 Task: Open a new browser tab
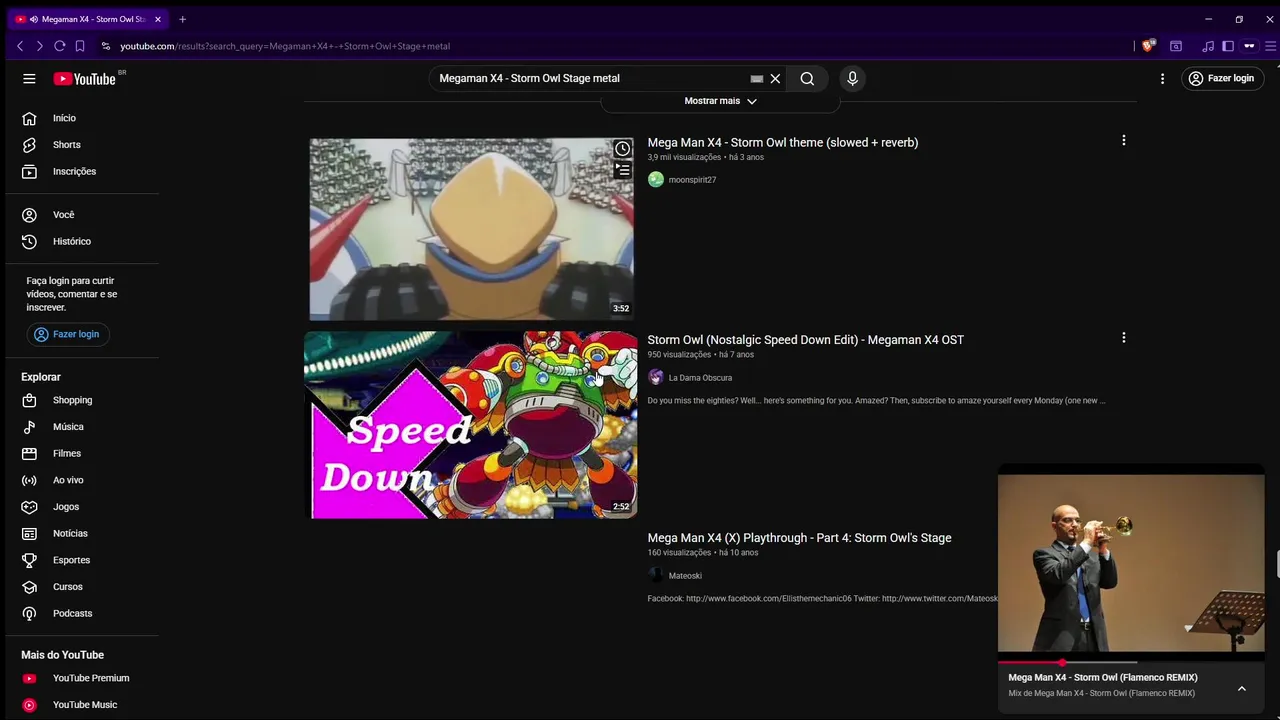click(182, 19)
